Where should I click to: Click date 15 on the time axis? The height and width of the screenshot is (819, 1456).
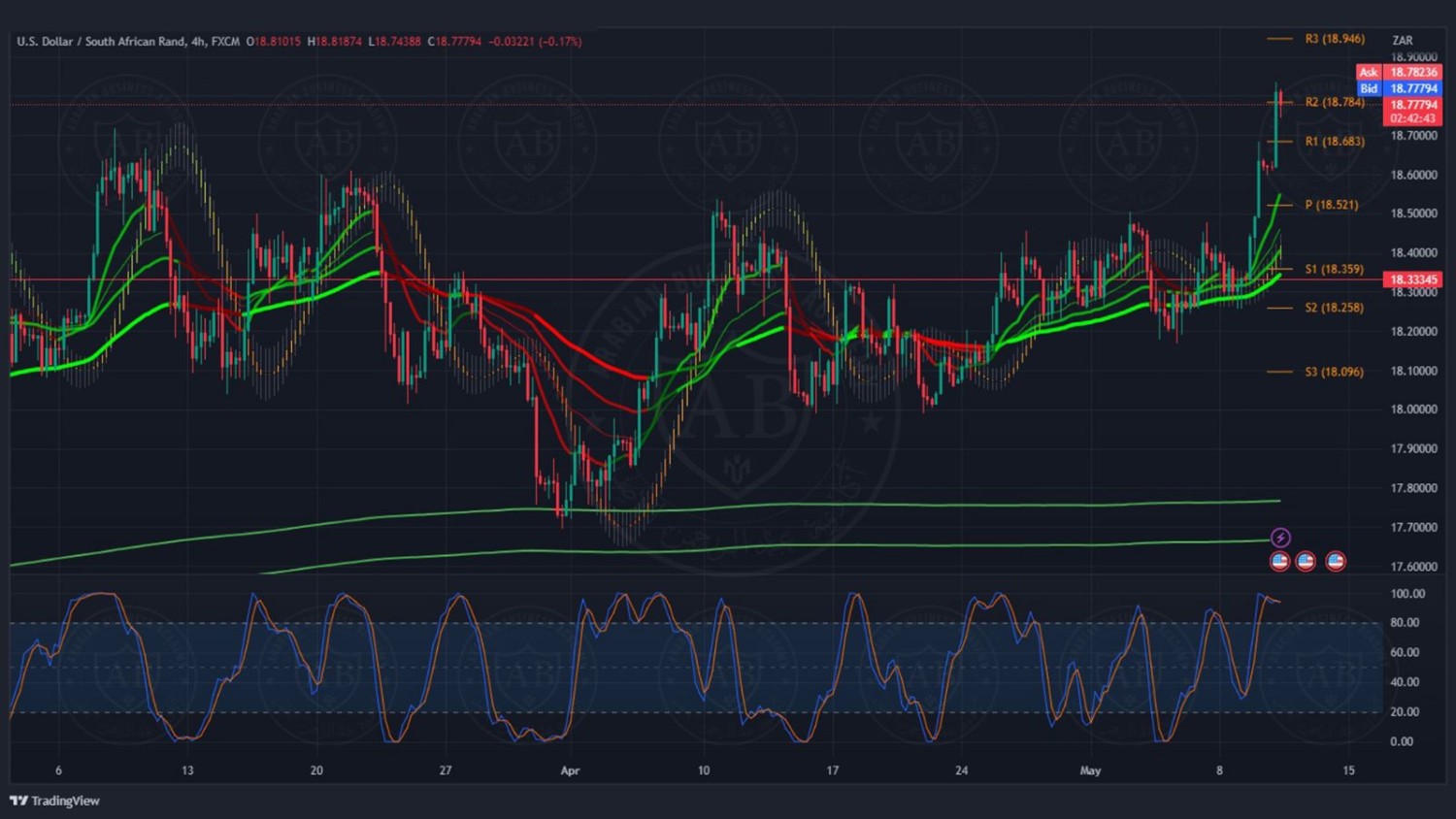pyautogui.click(x=1348, y=770)
